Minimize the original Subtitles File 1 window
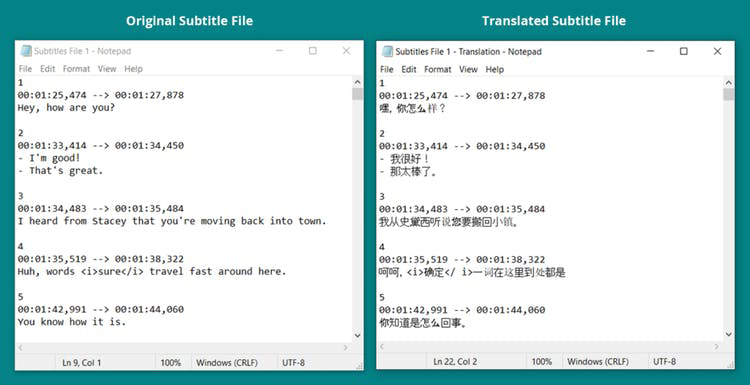 [x=280, y=51]
